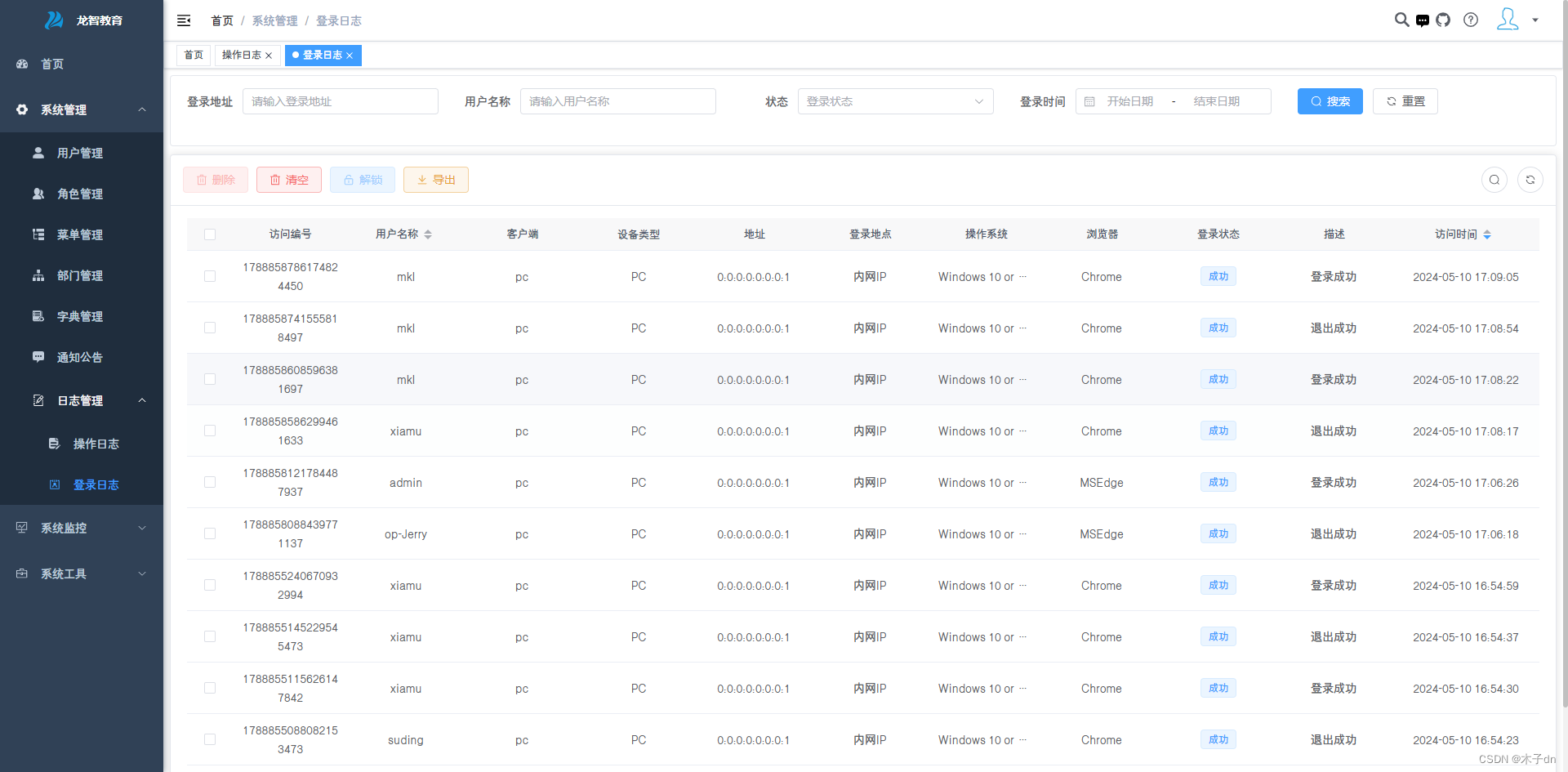The width and height of the screenshot is (1568, 772).
Task: Collapse the 系统管理 sidebar menu
Action: click(x=82, y=109)
